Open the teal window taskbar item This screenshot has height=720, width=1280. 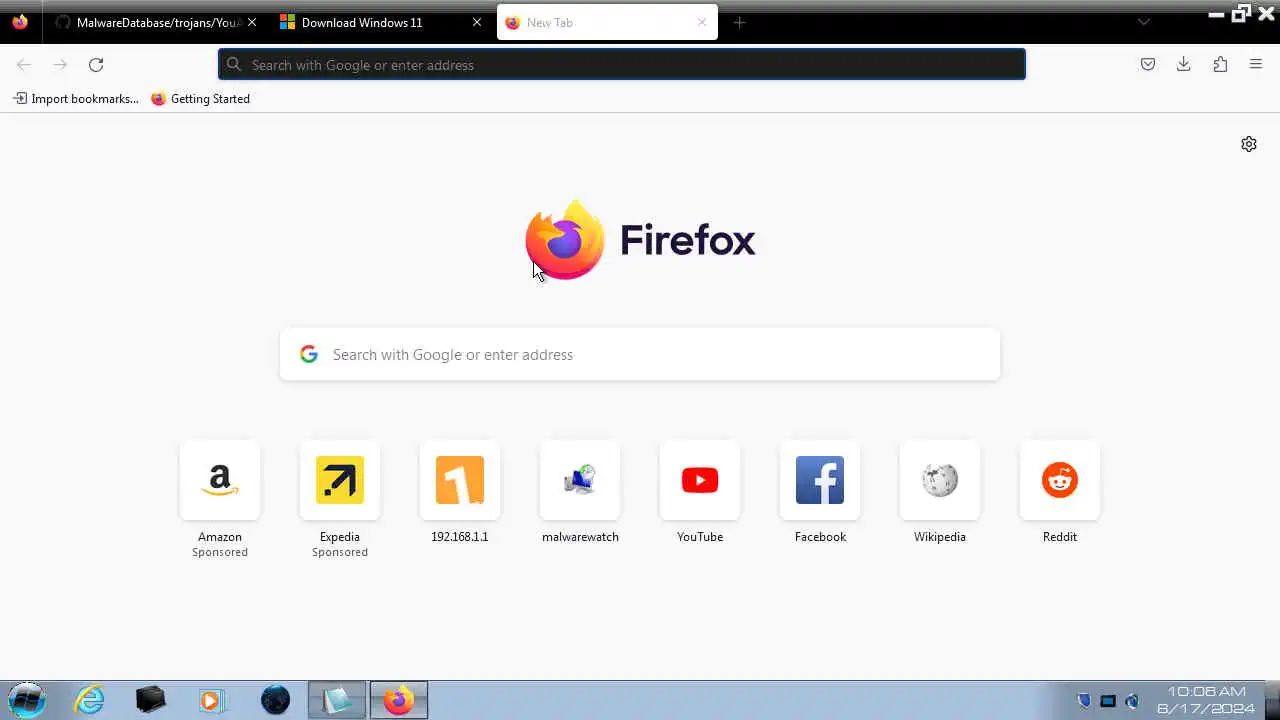tap(337, 700)
